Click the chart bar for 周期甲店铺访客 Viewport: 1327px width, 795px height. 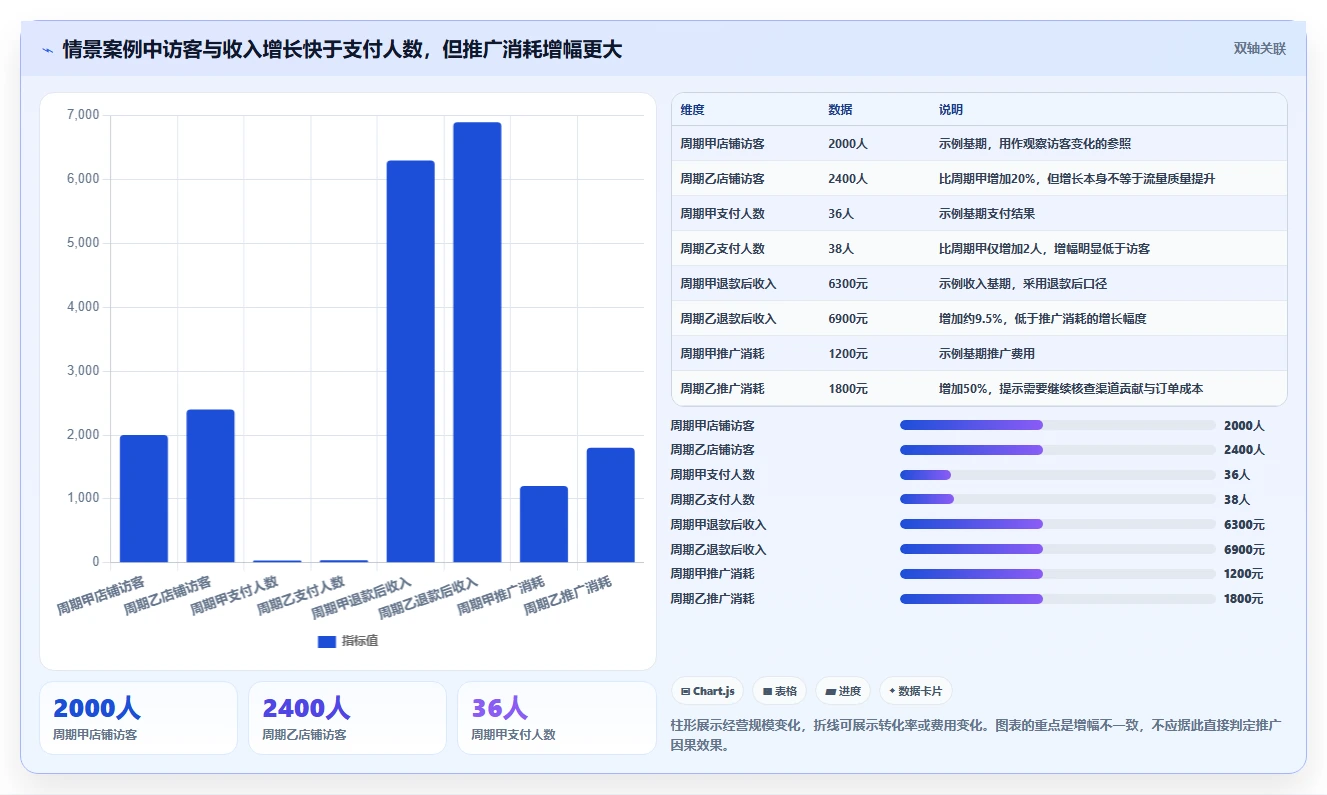pos(144,498)
